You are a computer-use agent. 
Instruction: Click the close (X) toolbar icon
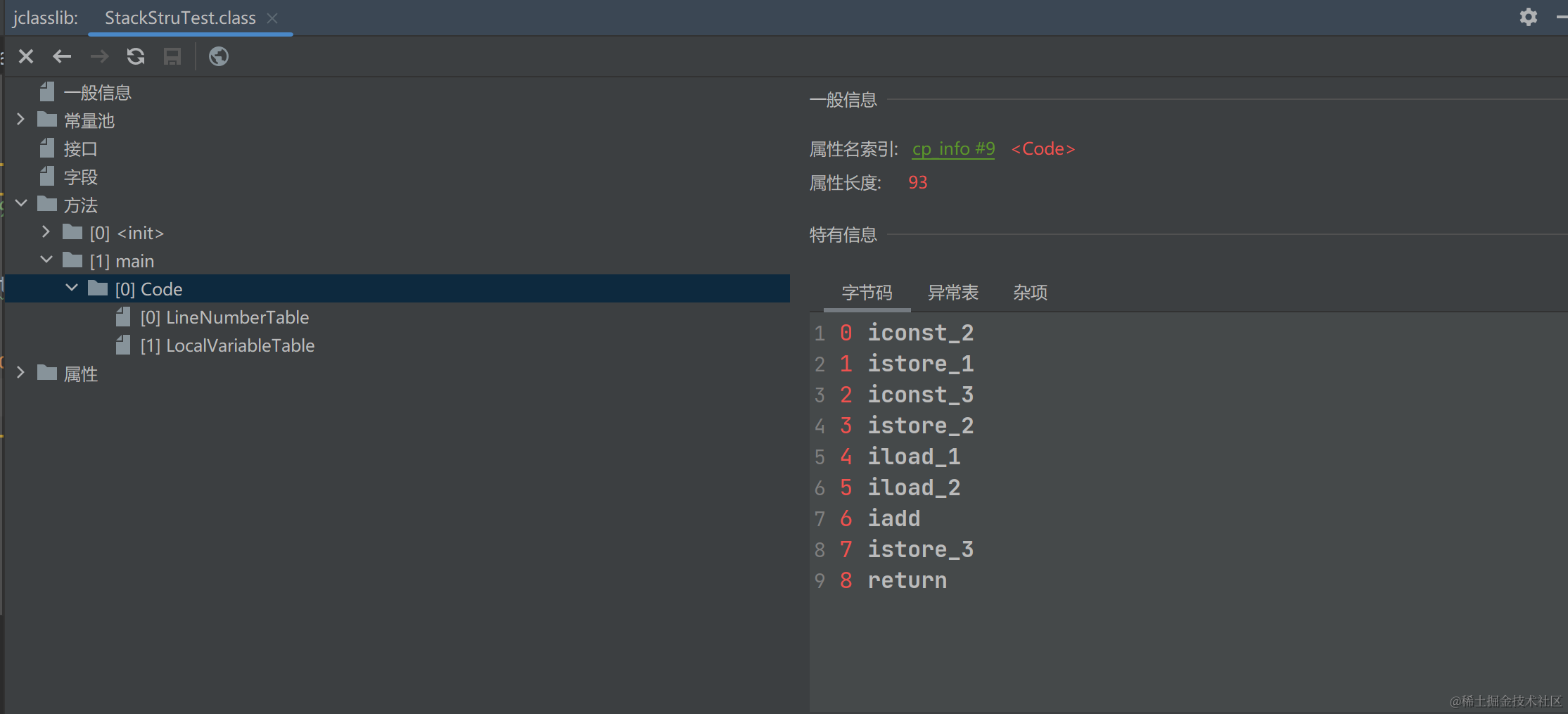[26, 56]
